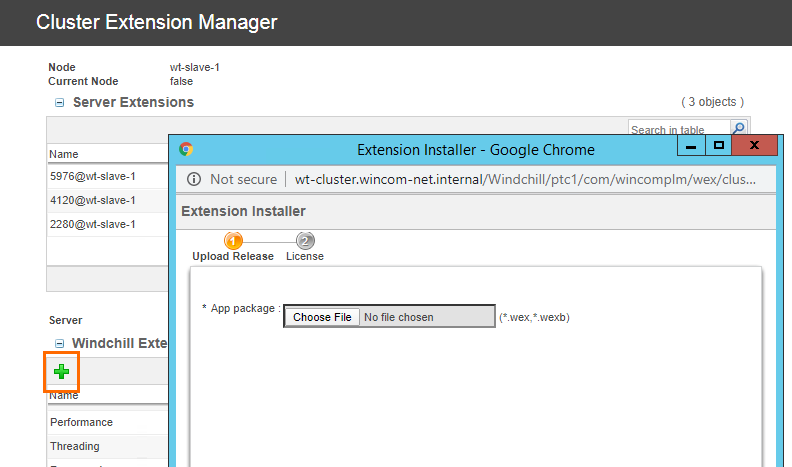Click the Performance extension row
792x467 pixels.
pyautogui.click(x=107, y=422)
